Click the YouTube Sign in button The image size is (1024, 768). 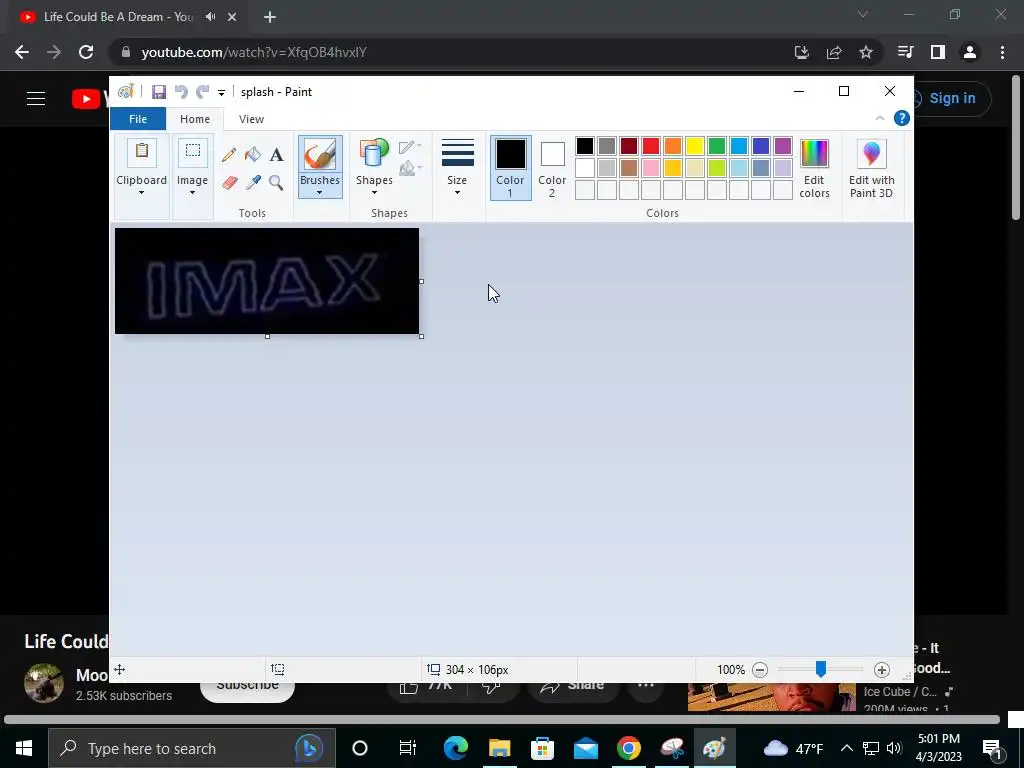pyautogui.click(x=951, y=99)
